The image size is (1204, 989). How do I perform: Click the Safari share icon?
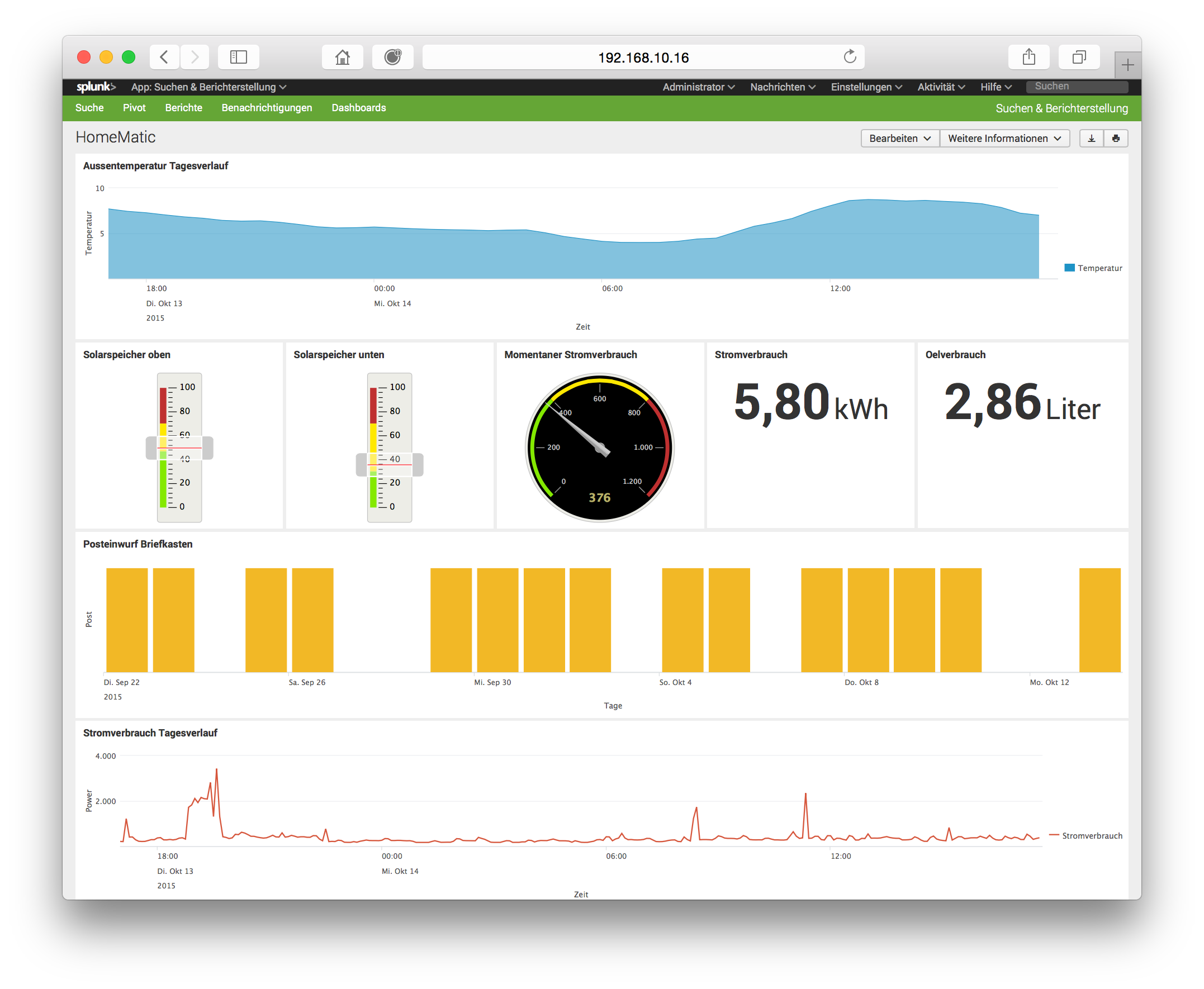1028,57
